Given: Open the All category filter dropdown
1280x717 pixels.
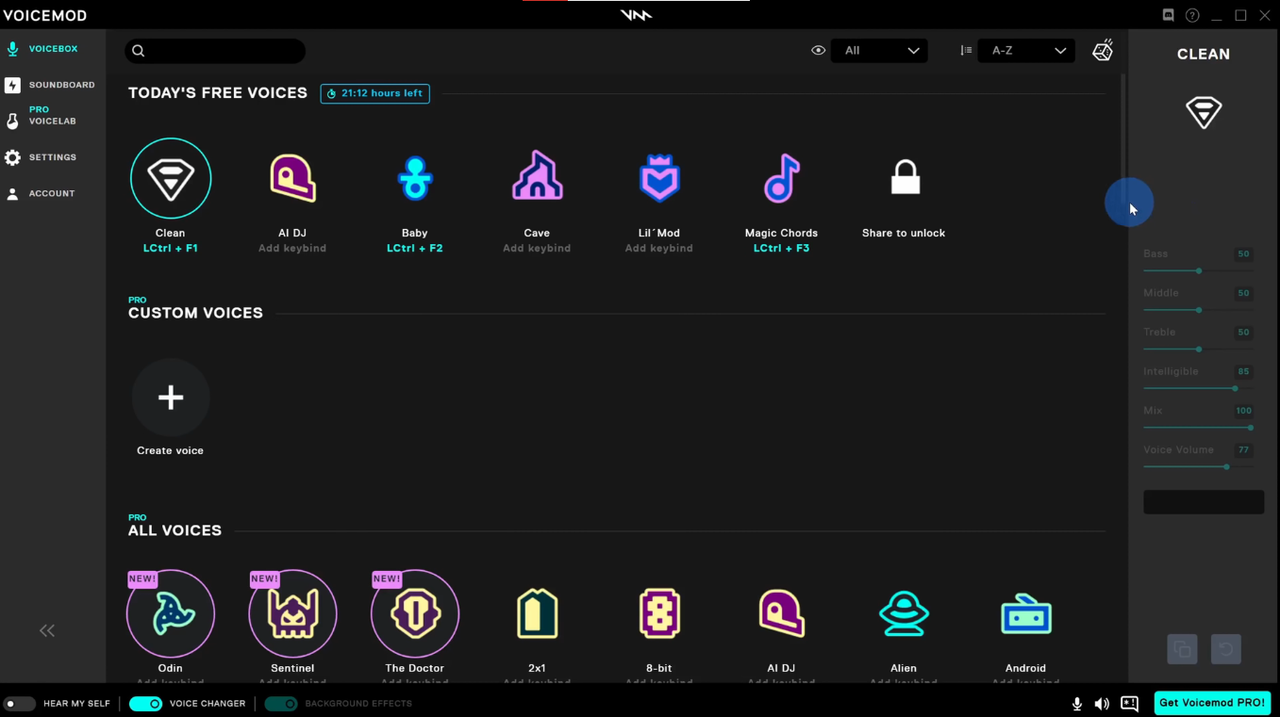Looking at the screenshot, I should (x=879, y=50).
